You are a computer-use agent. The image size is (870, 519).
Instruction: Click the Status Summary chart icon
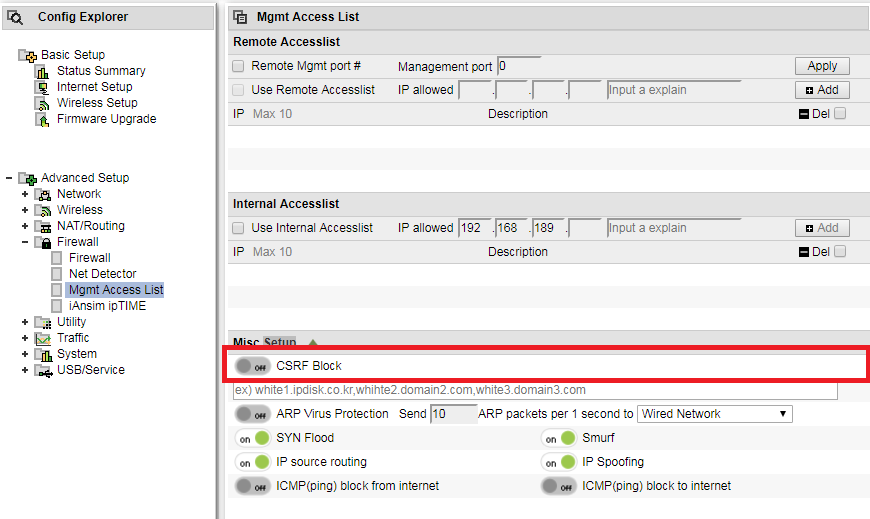[43, 72]
